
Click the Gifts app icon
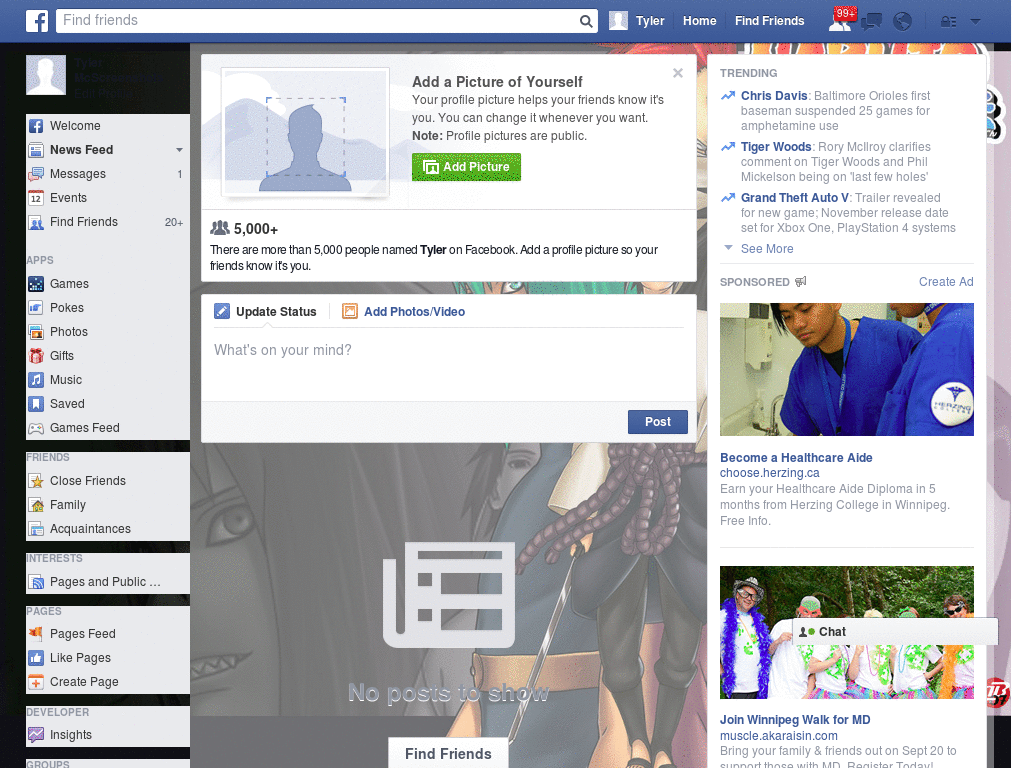click(x=36, y=356)
